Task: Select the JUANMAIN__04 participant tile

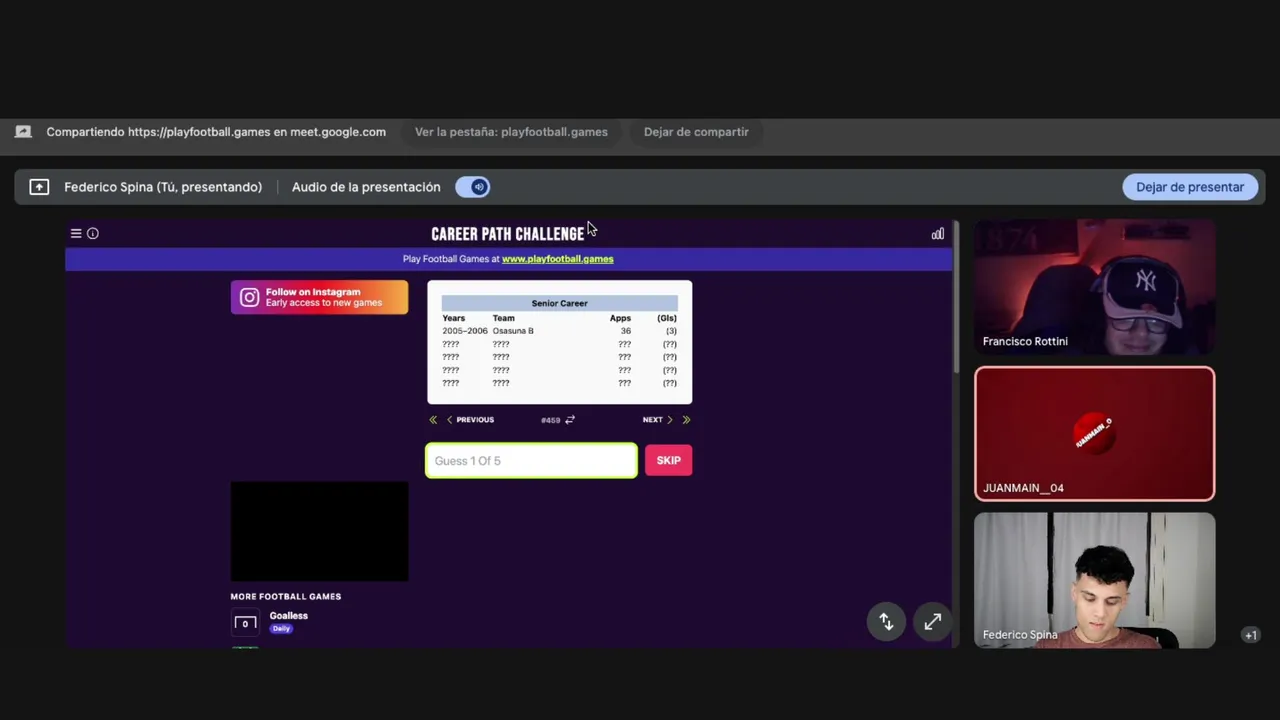Action: point(1095,434)
